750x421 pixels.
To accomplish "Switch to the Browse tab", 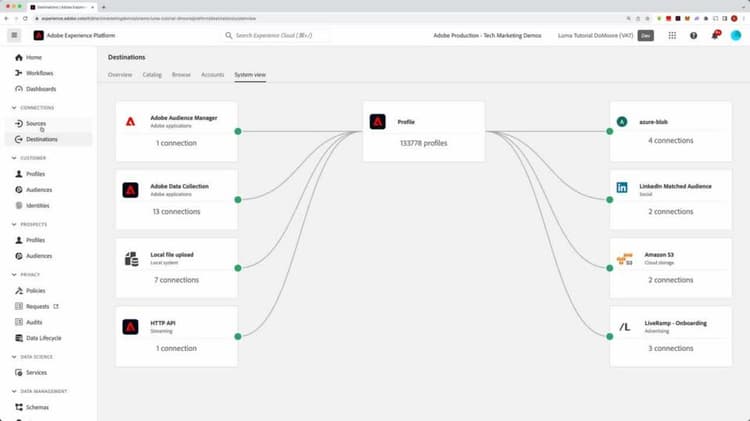I will click(181, 75).
